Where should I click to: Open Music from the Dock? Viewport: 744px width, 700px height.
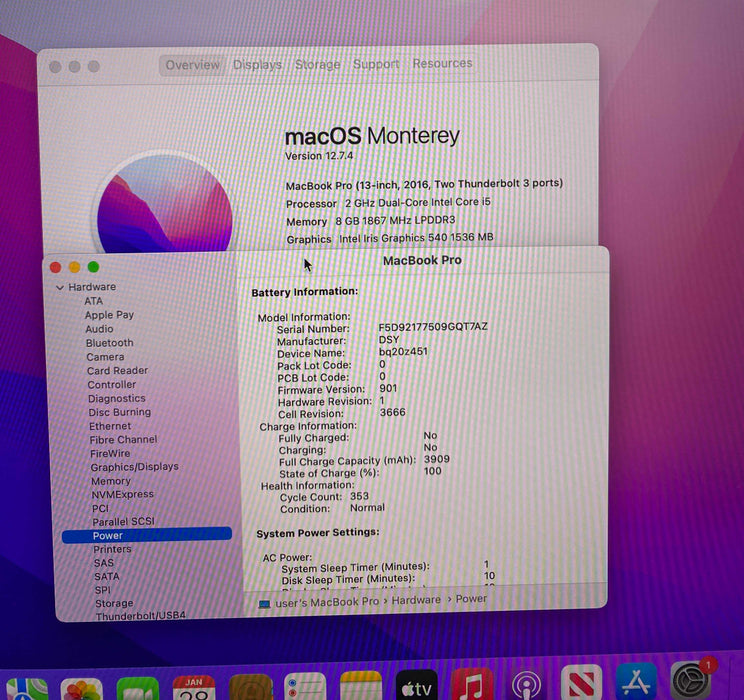472,684
